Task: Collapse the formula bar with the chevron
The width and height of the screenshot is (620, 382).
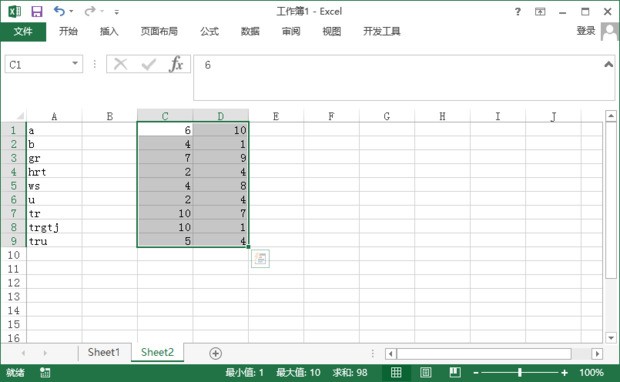Action: [609, 64]
